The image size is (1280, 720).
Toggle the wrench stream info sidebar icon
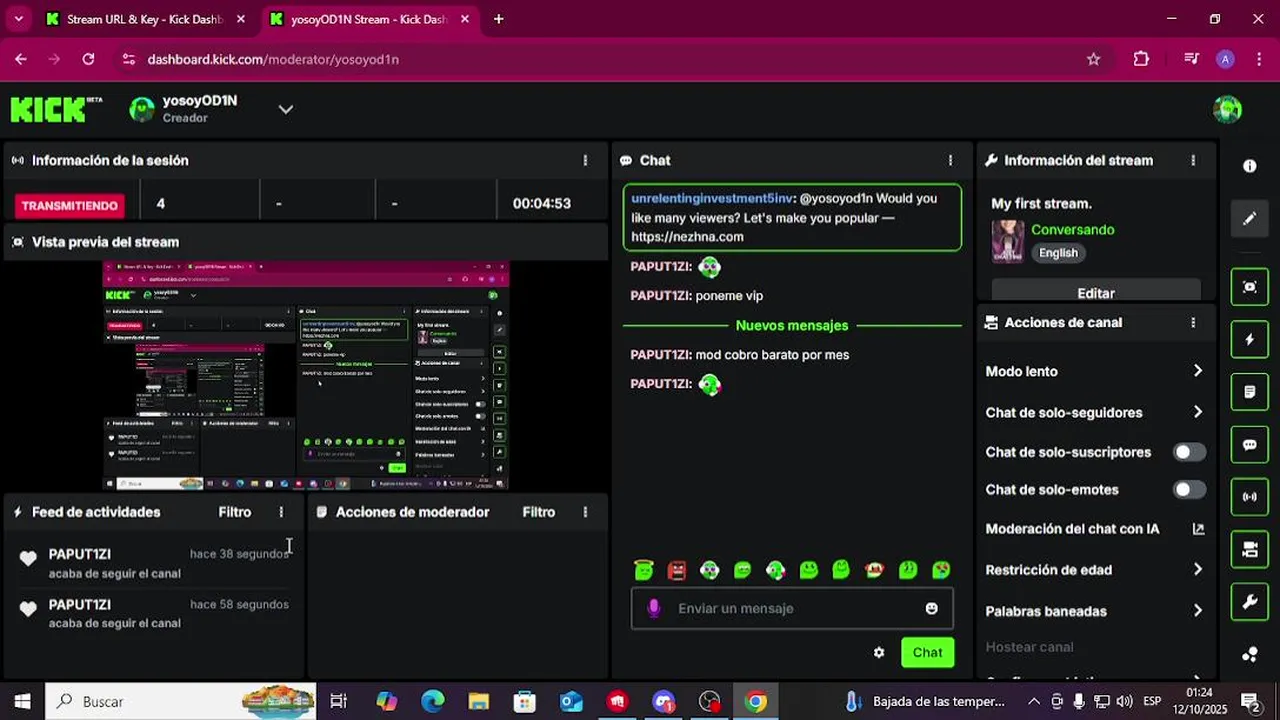click(x=1249, y=602)
